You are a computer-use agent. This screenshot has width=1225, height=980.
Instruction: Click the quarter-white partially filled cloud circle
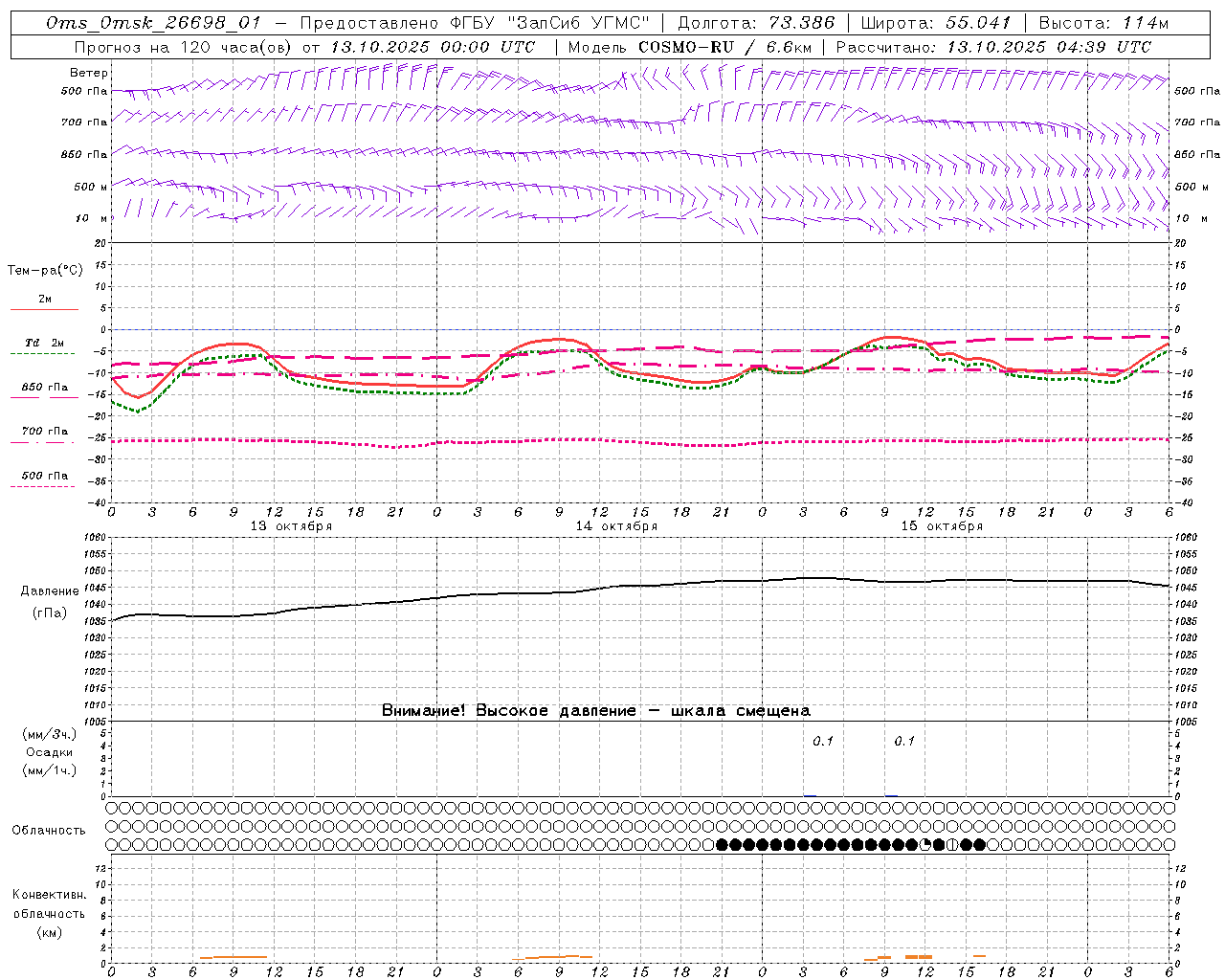coord(925,844)
